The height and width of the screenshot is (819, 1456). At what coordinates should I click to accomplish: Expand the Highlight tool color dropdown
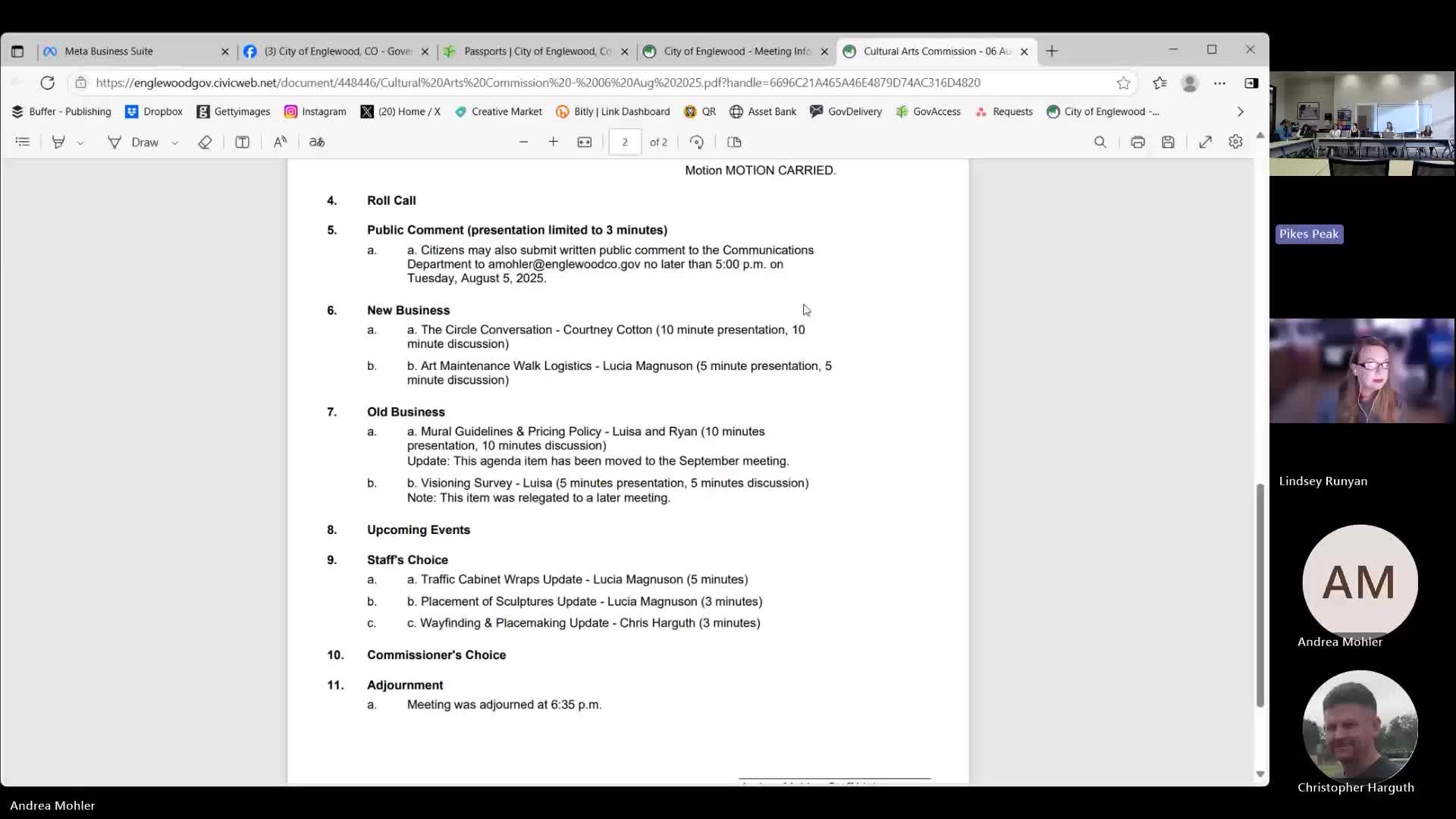coord(80,143)
